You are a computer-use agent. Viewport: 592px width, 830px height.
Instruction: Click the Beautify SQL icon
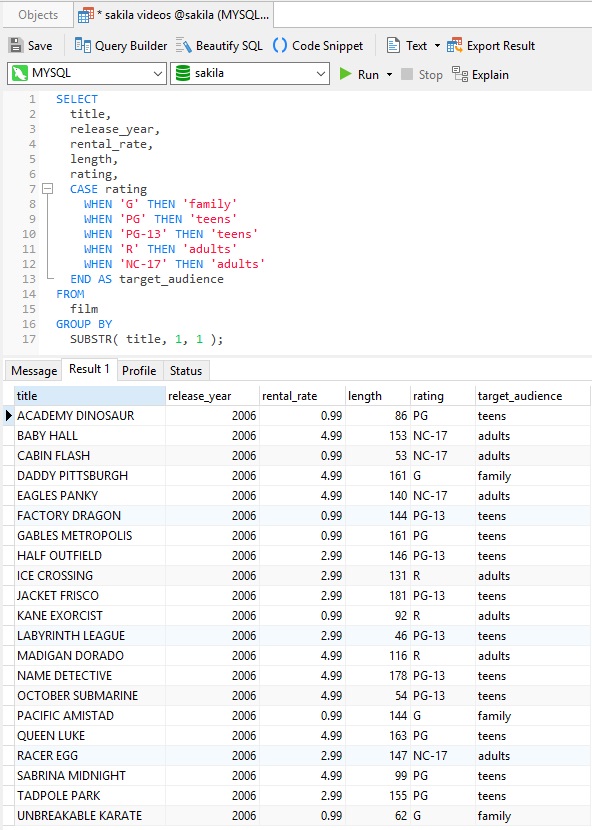point(183,46)
